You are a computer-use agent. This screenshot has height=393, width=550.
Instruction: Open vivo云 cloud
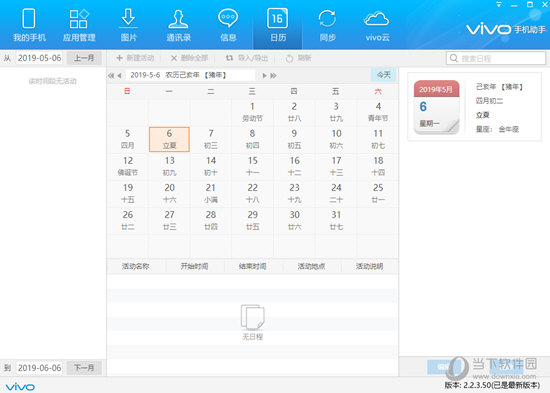click(377, 25)
